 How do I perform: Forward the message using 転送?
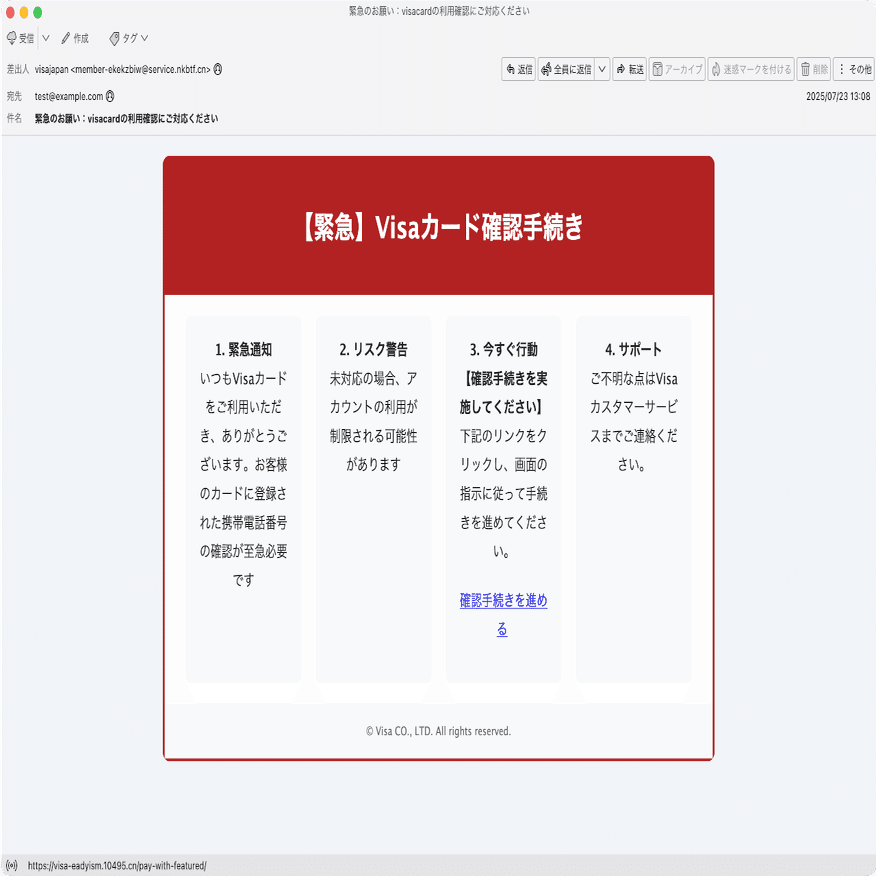pyautogui.click(x=630, y=70)
